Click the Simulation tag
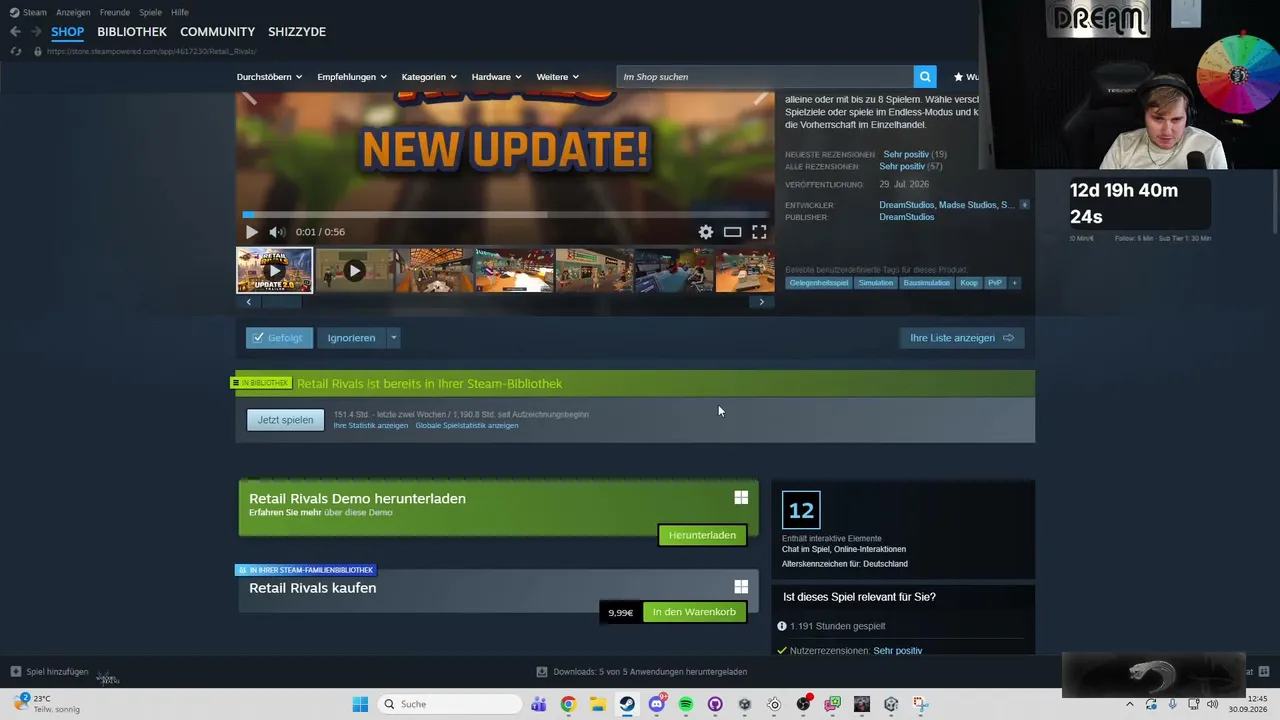The image size is (1280, 720). click(x=876, y=283)
